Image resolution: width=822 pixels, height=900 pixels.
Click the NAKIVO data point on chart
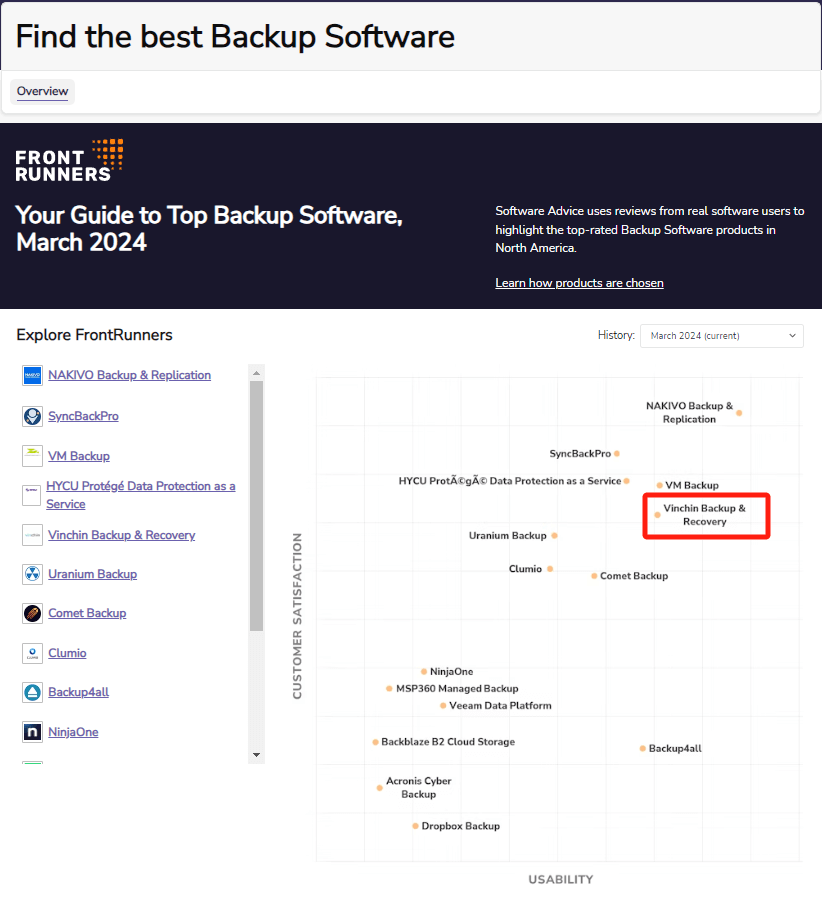739,413
